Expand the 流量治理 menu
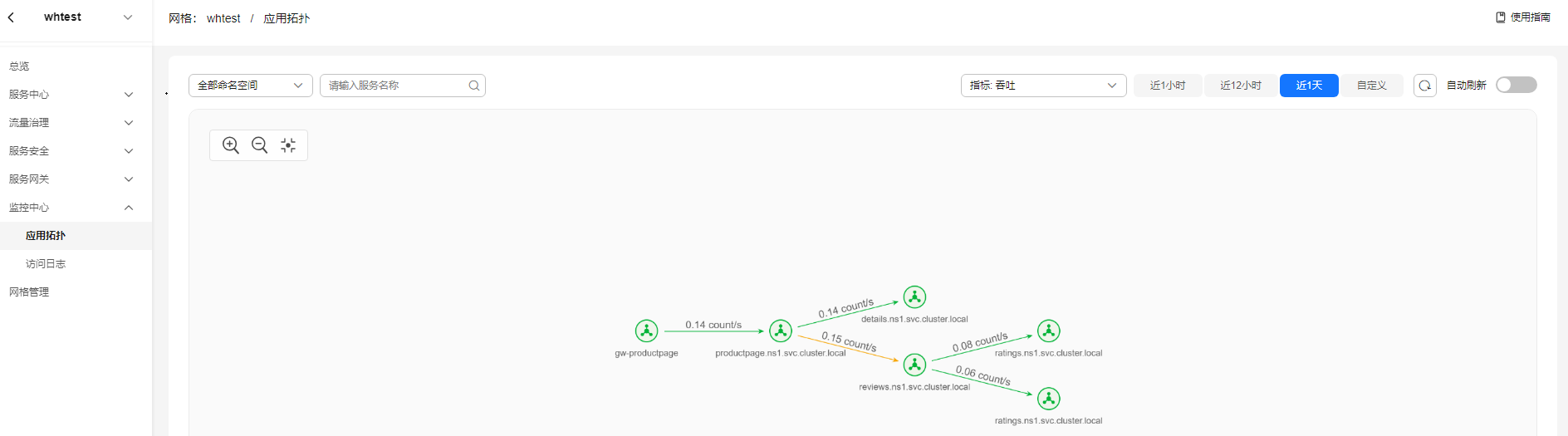 [x=76, y=123]
